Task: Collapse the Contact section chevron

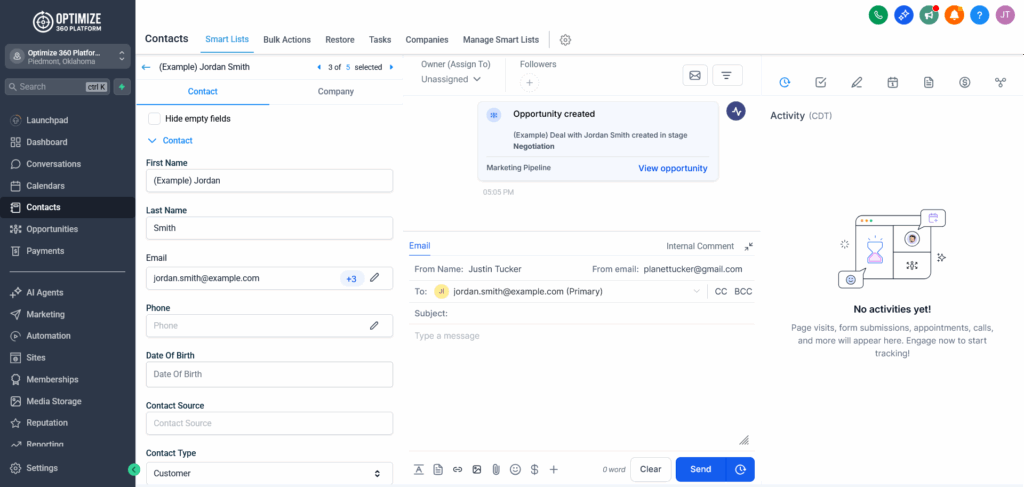Action: pos(152,140)
